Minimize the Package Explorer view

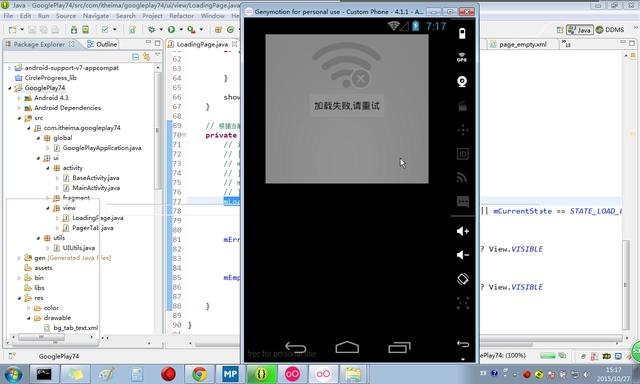click(x=148, y=42)
